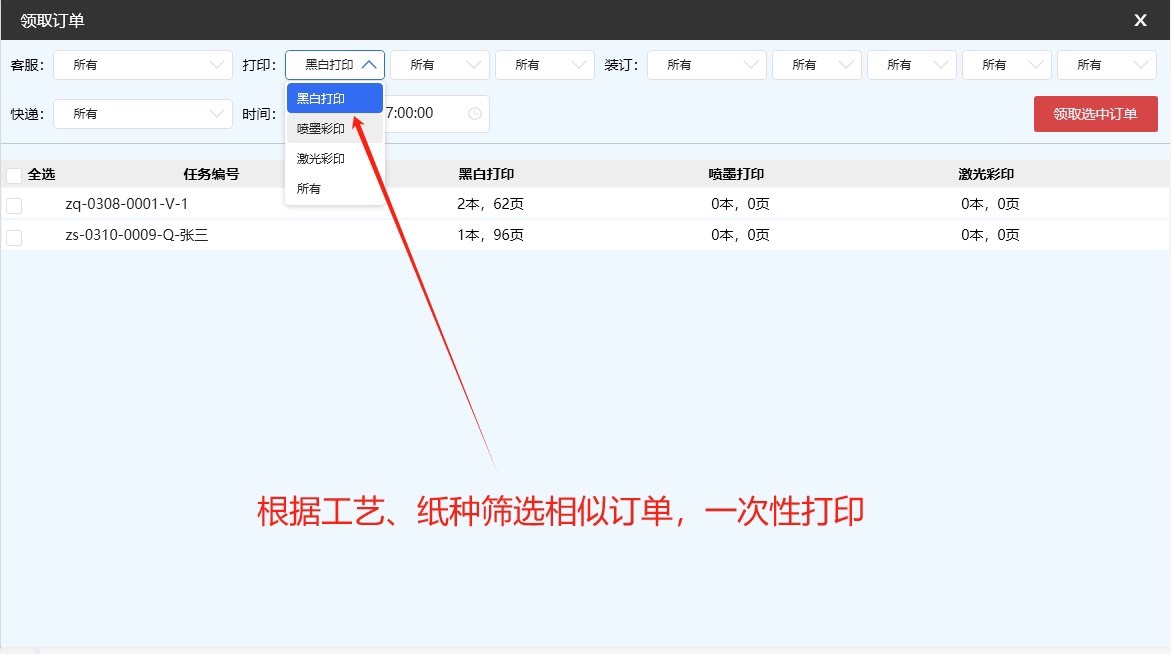Viewport: 1171px width, 654px height.
Task: Select the zs-0310-0009-Q-张三 order checkbox
Action: coord(14,237)
